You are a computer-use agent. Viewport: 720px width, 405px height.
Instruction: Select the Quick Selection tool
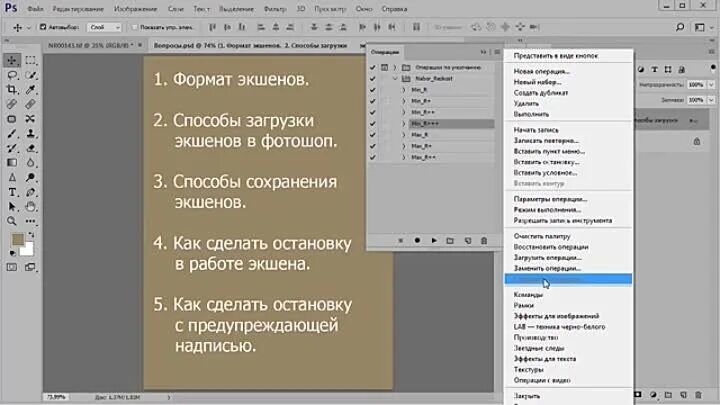pos(30,75)
